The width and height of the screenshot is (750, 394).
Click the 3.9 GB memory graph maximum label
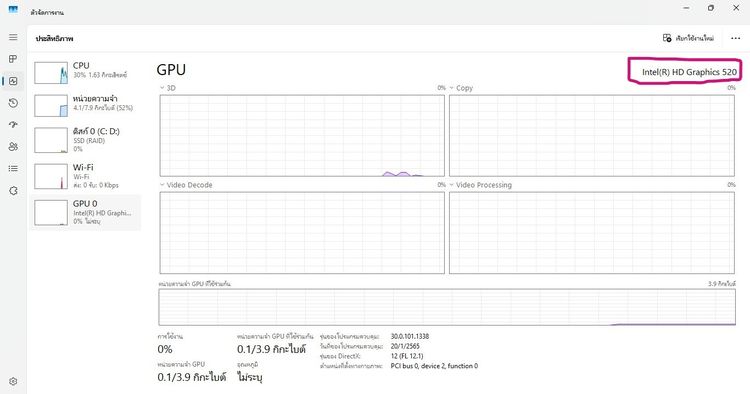pyautogui.click(x=722, y=284)
